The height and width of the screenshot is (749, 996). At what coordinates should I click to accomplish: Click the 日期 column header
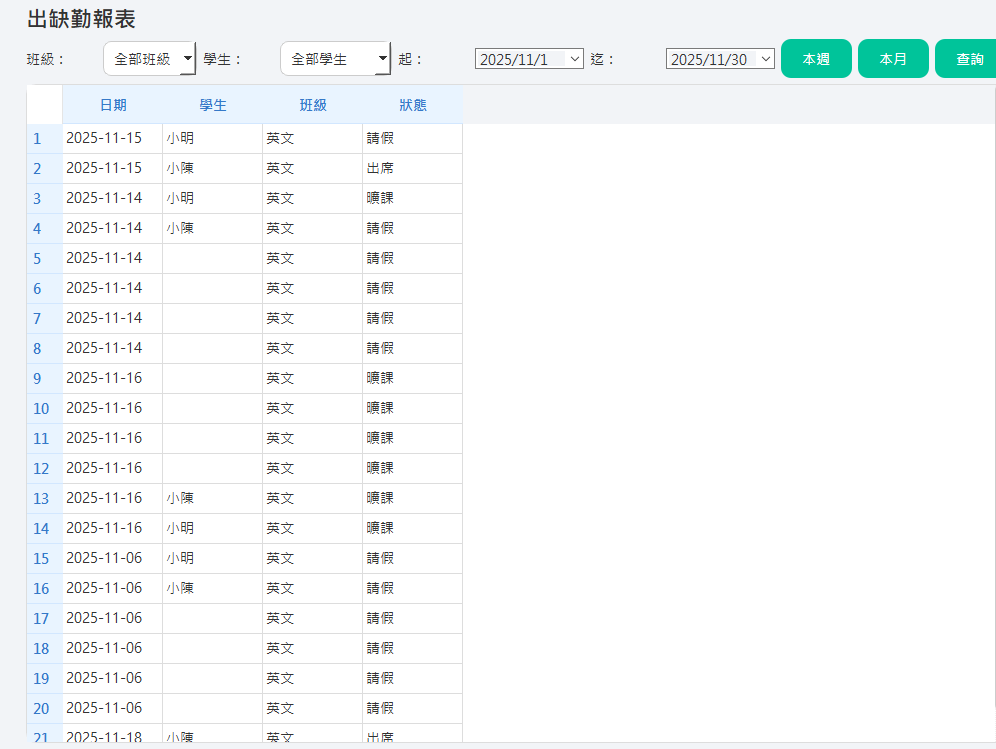[113, 104]
